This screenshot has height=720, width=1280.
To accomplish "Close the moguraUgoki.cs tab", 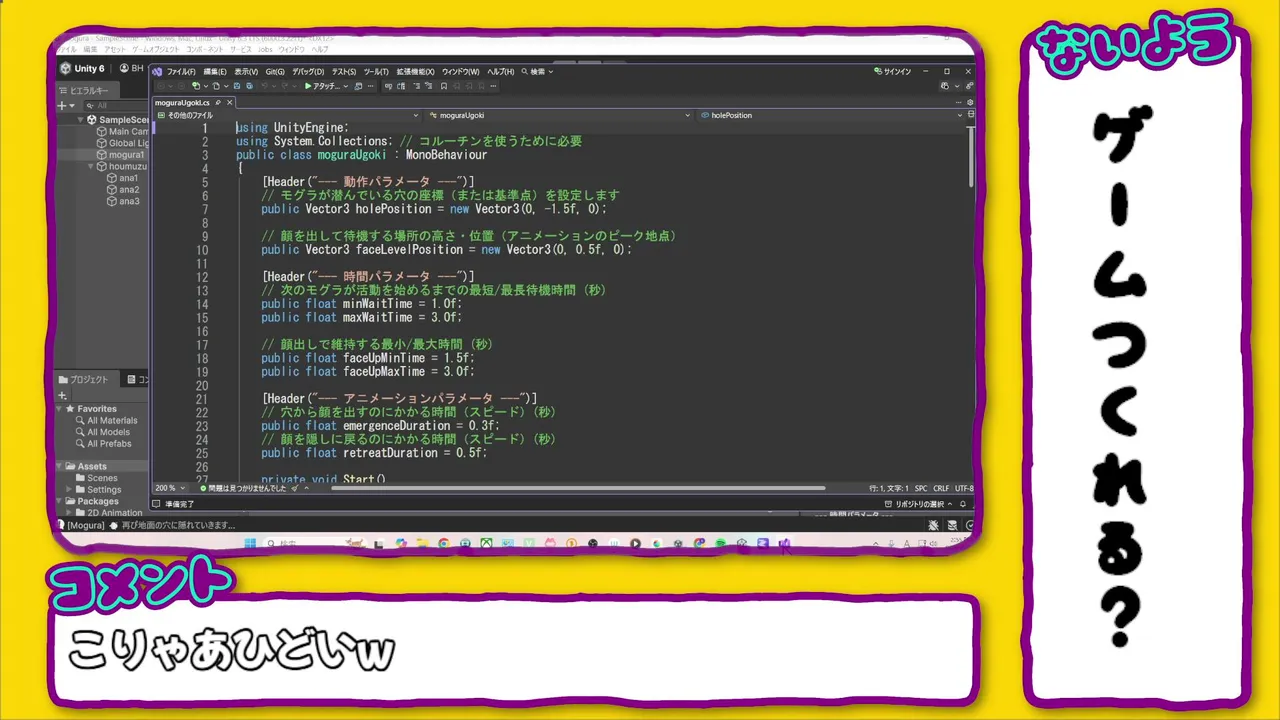I will [x=230, y=102].
